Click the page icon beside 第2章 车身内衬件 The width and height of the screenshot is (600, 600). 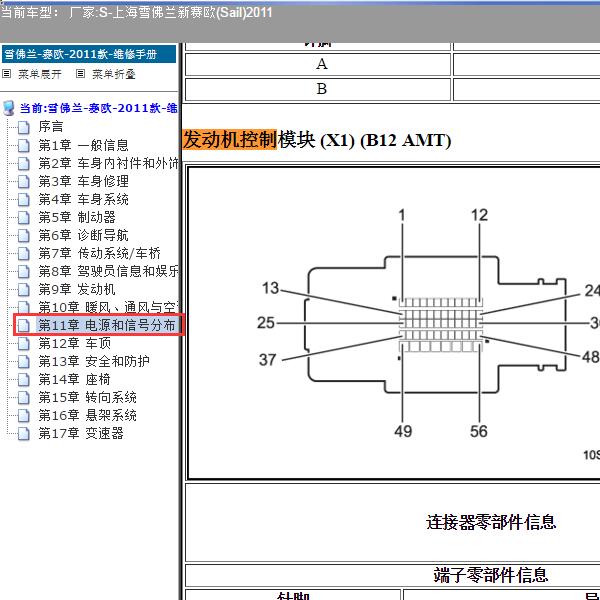[x=24, y=163]
